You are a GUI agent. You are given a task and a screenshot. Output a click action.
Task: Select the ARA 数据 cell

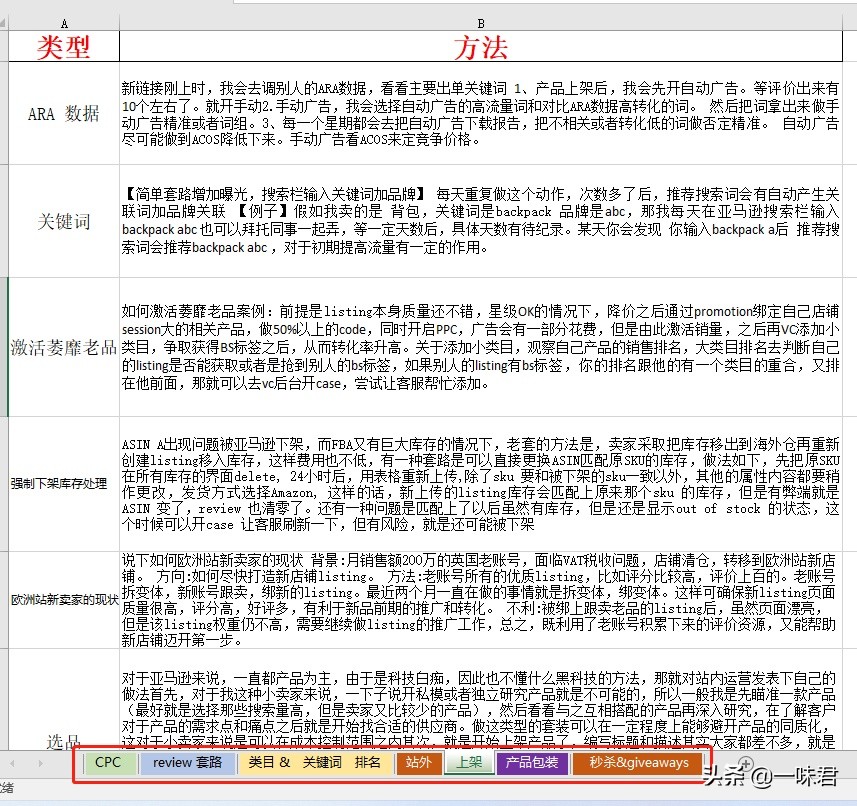(64, 113)
